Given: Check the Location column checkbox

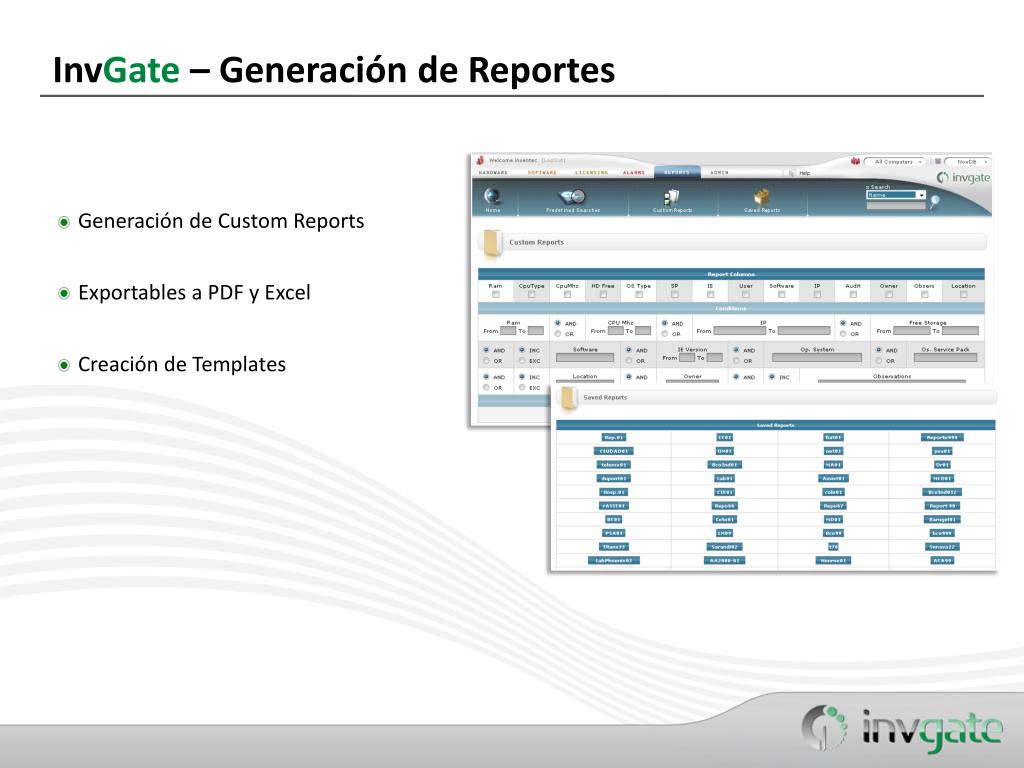Looking at the screenshot, I should click(x=963, y=295).
